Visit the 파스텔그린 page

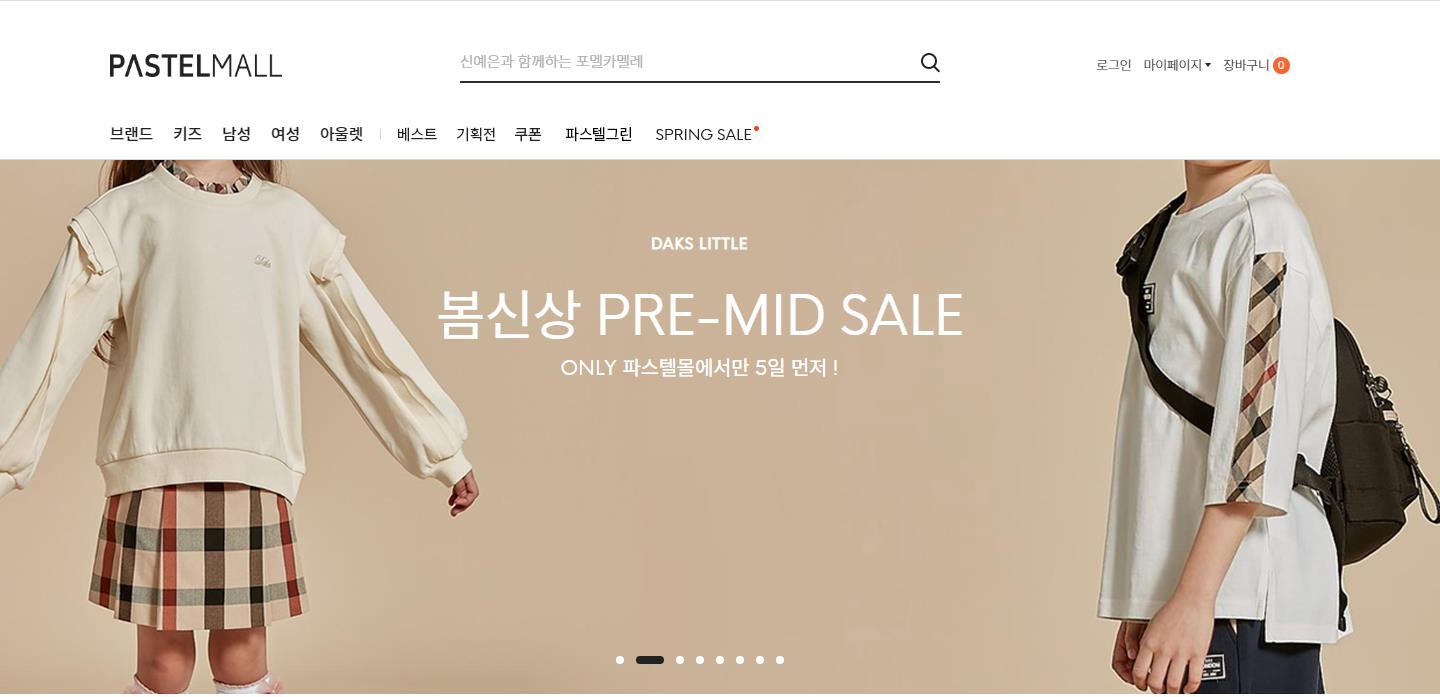[598, 134]
